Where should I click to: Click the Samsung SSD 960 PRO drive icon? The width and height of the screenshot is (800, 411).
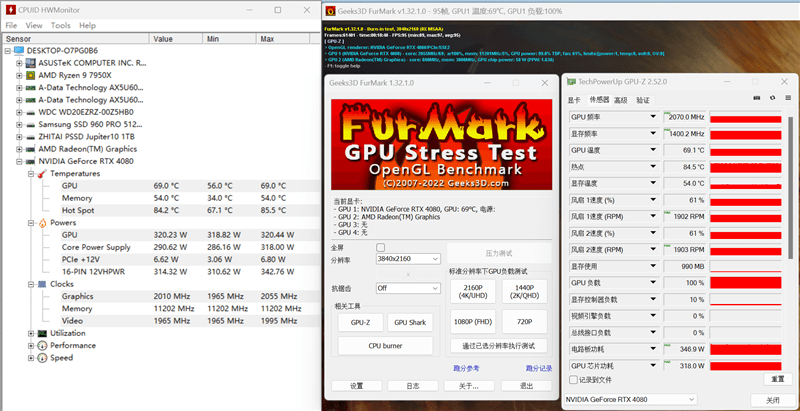pyautogui.click(x=31, y=124)
